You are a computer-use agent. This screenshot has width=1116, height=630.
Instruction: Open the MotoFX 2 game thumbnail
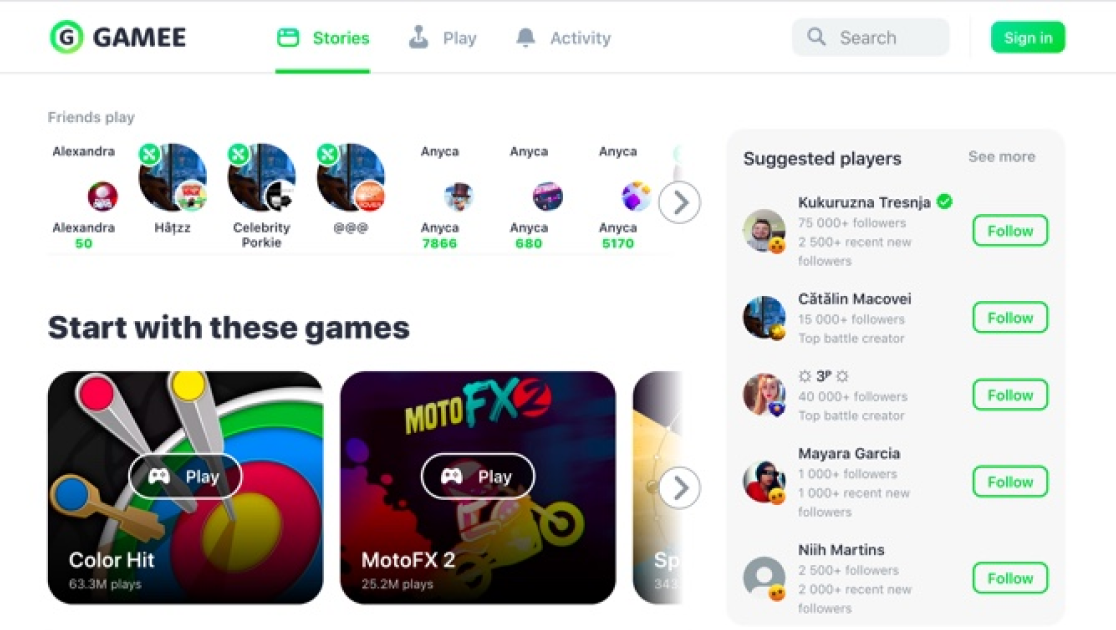click(478, 488)
